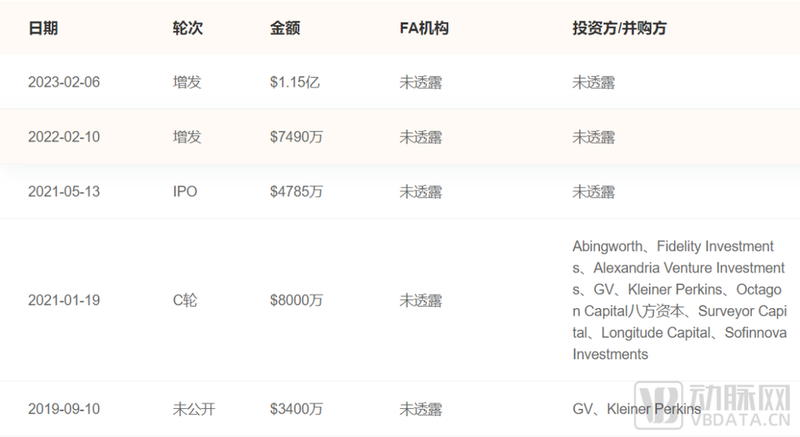
Task: Open the 2021-01-19 financing row date
Action: coord(62,300)
